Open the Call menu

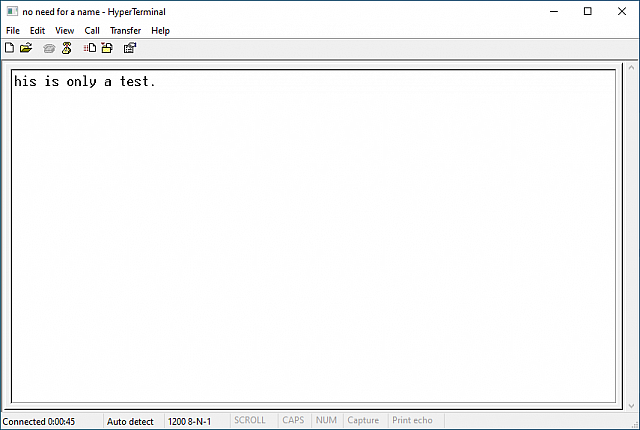point(92,31)
